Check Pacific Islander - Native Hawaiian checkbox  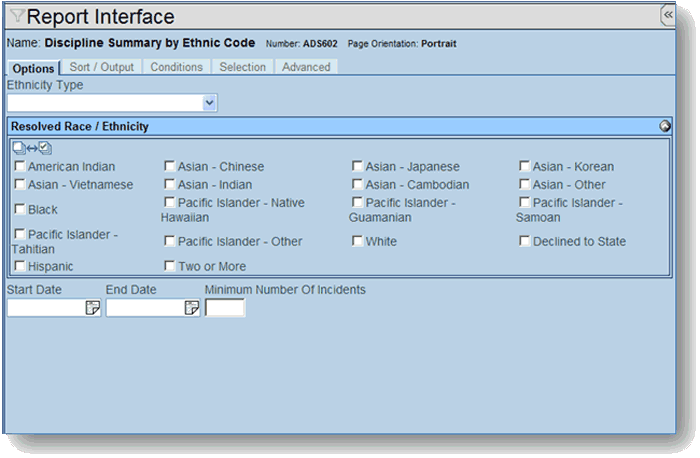coord(169,202)
